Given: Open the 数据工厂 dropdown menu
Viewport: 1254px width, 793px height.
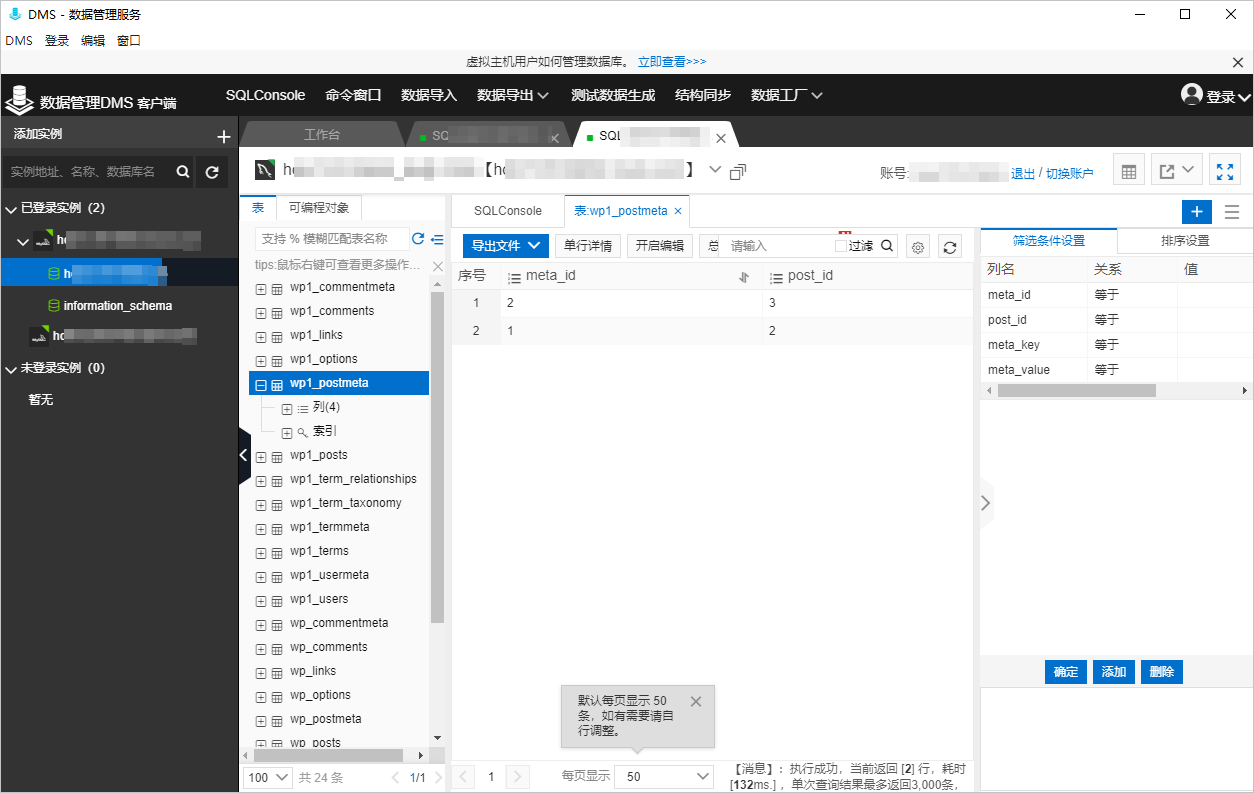Looking at the screenshot, I should [787, 95].
